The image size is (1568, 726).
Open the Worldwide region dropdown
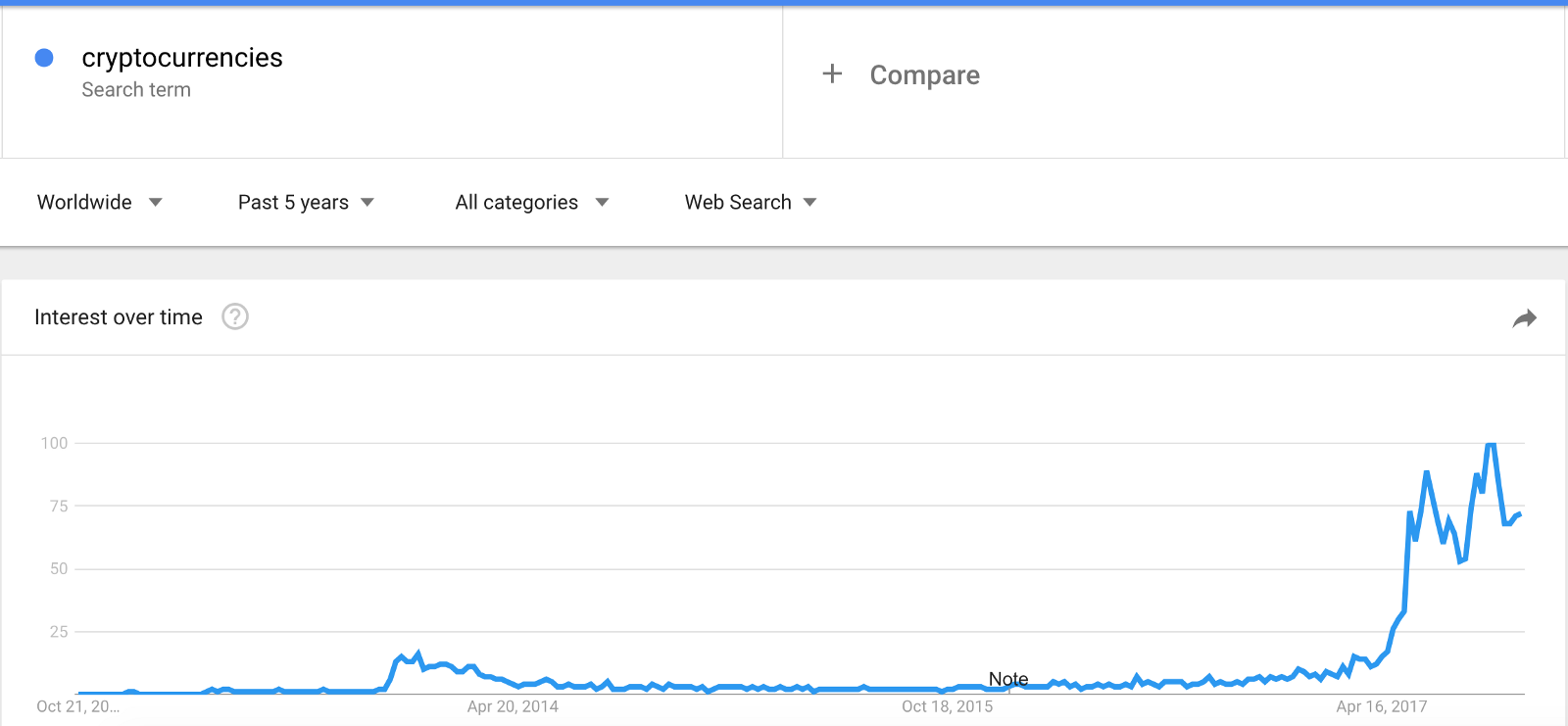tap(99, 202)
